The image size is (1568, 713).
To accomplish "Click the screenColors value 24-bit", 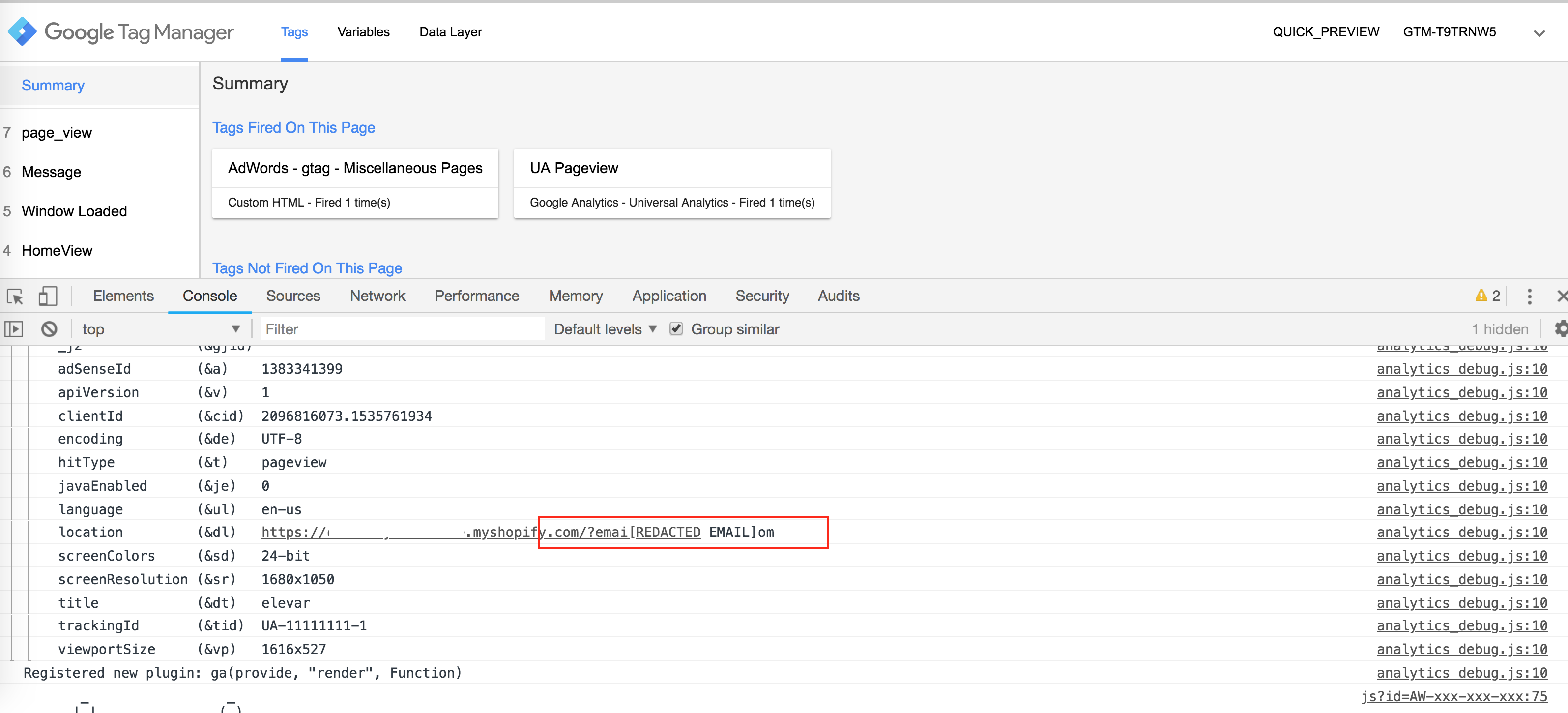I will pos(286,556).
